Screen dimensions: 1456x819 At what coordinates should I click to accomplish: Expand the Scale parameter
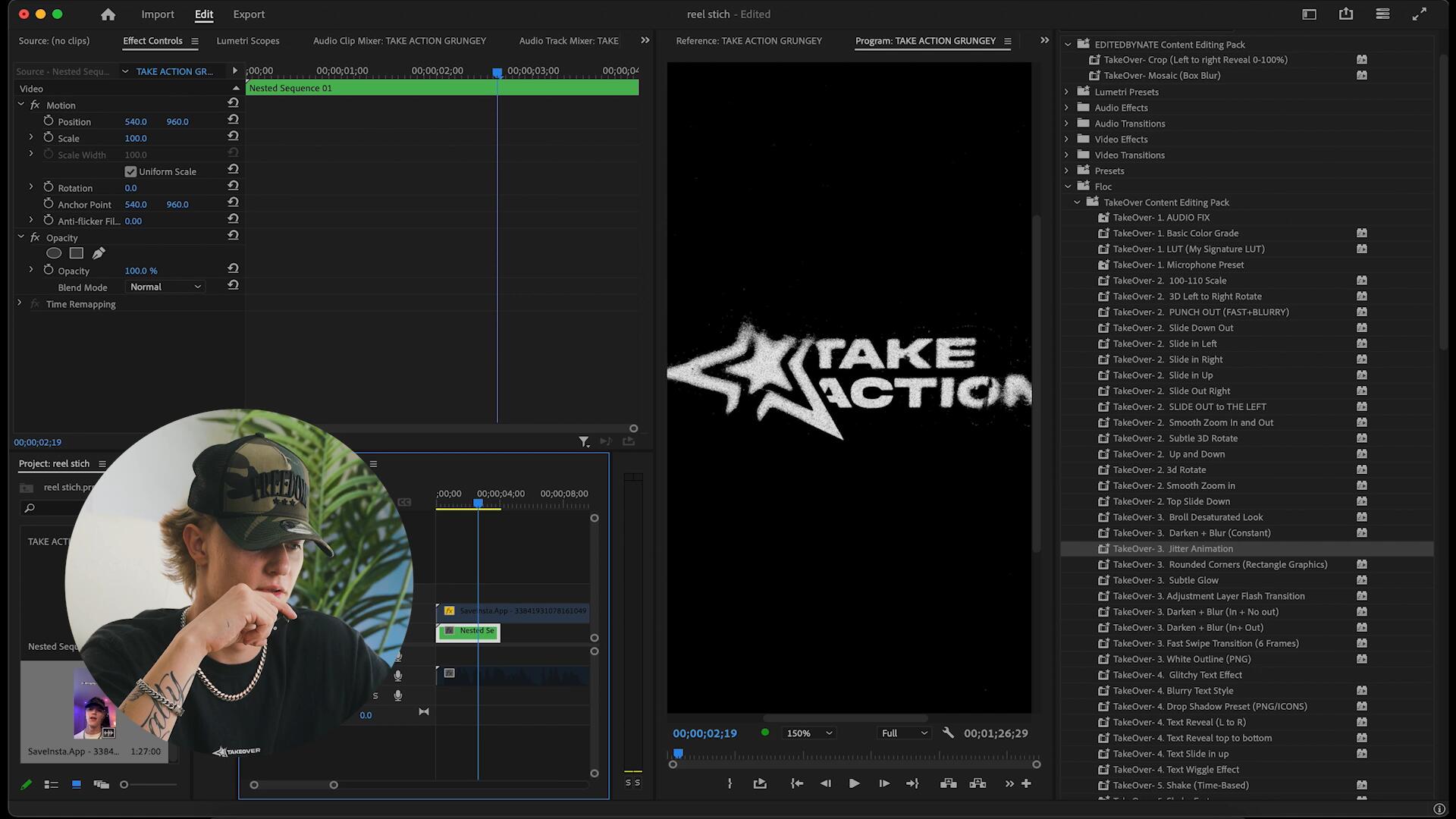pos(31,137)
